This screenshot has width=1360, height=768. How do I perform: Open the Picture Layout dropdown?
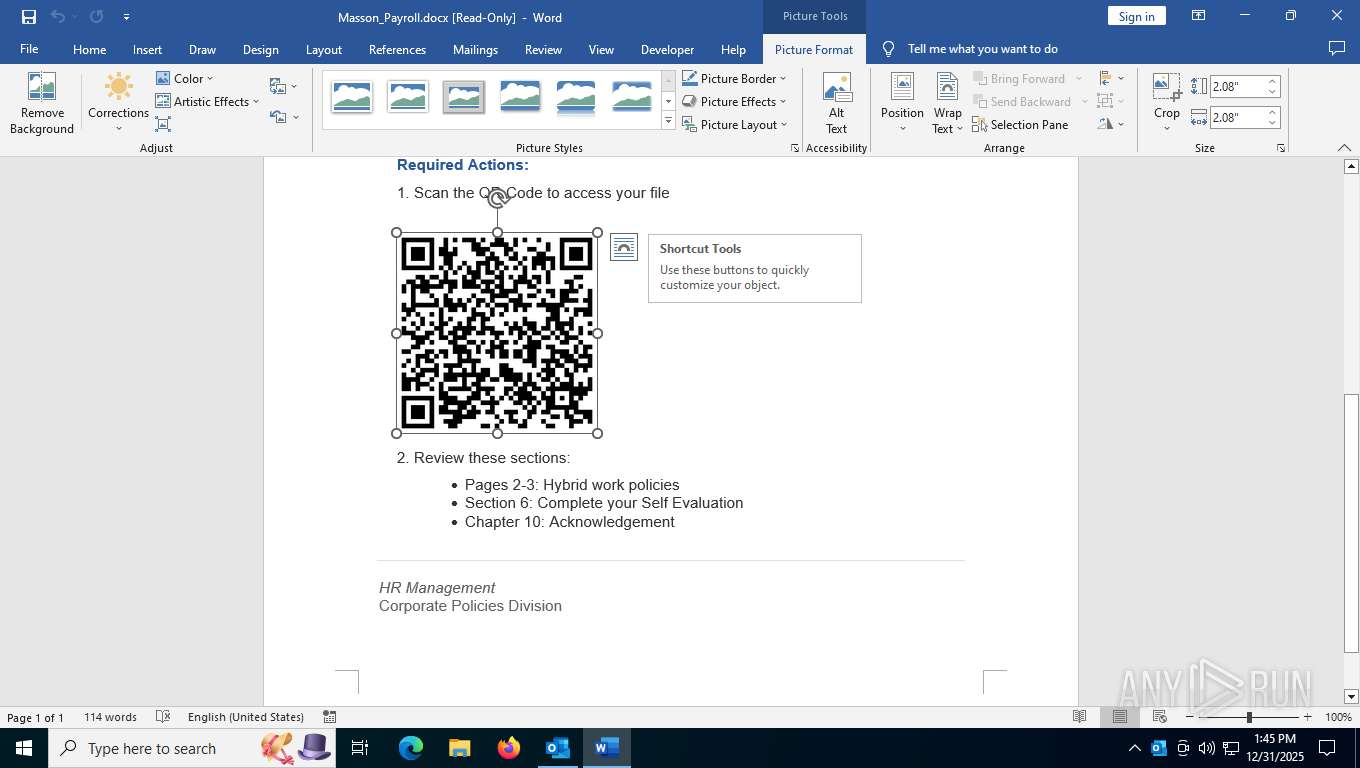(x=735, y=124)
